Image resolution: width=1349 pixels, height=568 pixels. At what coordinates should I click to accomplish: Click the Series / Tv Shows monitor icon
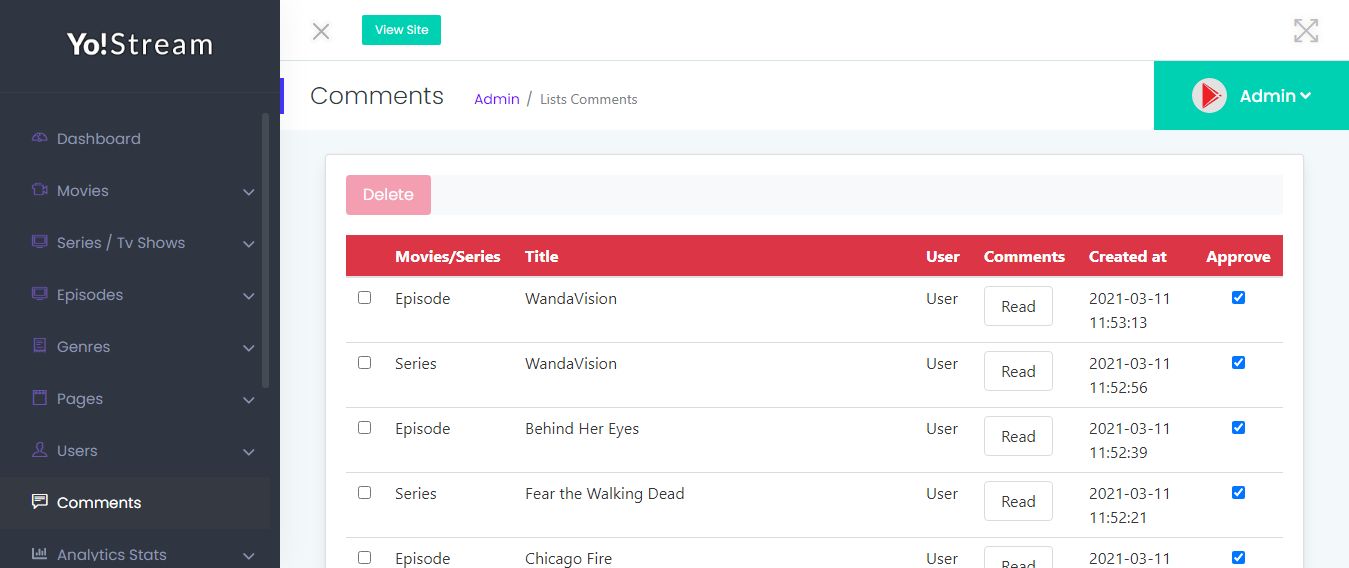(x=40, y=242)
